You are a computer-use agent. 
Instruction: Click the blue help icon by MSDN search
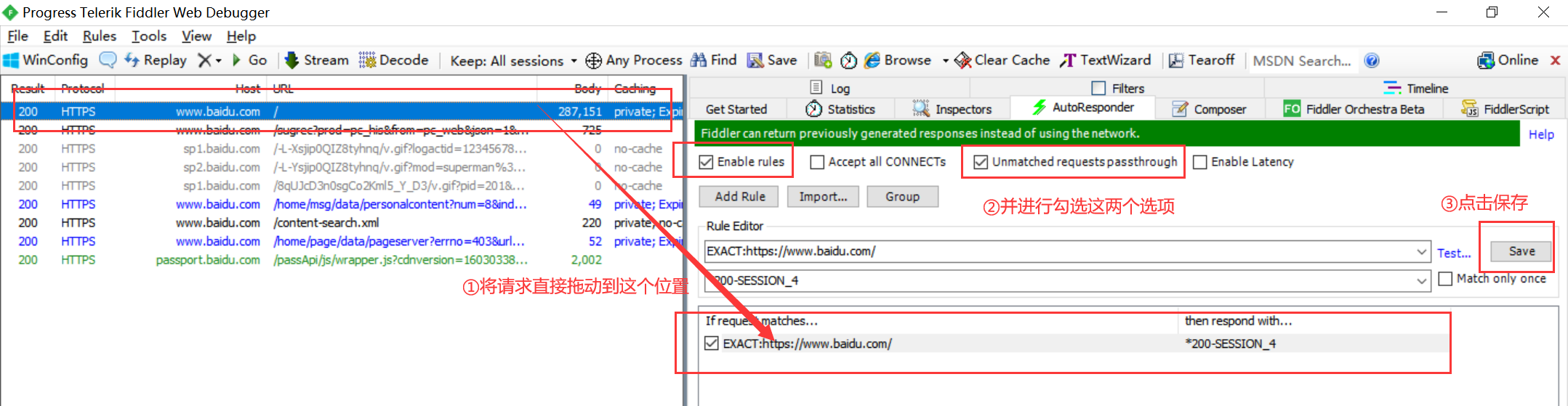click(x=1372, y=60)
